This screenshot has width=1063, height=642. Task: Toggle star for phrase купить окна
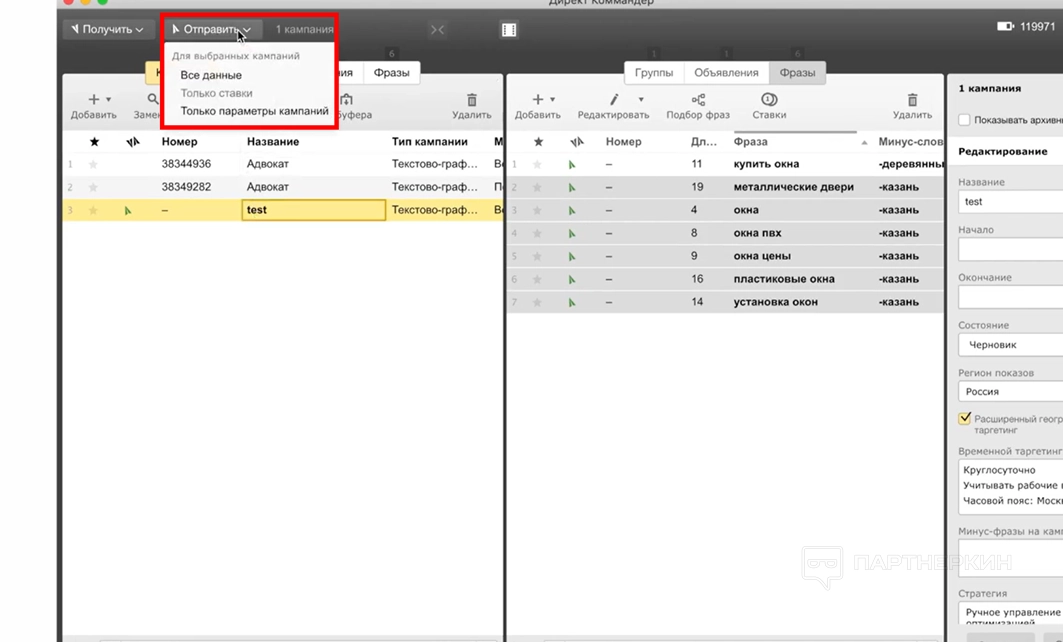click(538, 164)
